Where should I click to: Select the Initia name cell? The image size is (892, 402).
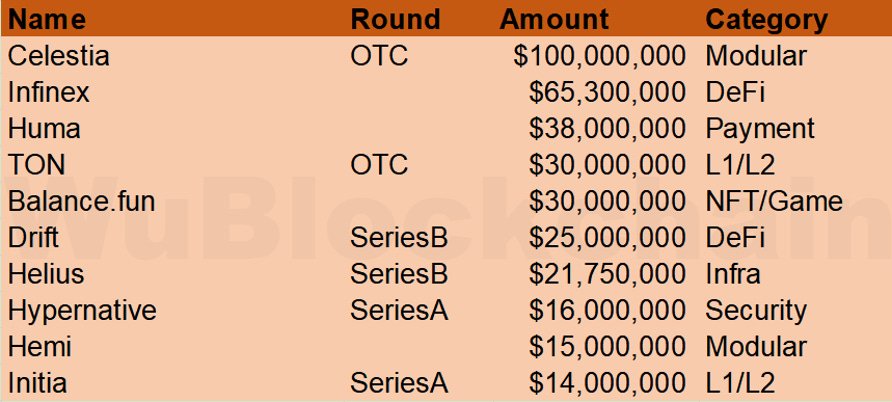pyautogui.click(x=40, y=382)
